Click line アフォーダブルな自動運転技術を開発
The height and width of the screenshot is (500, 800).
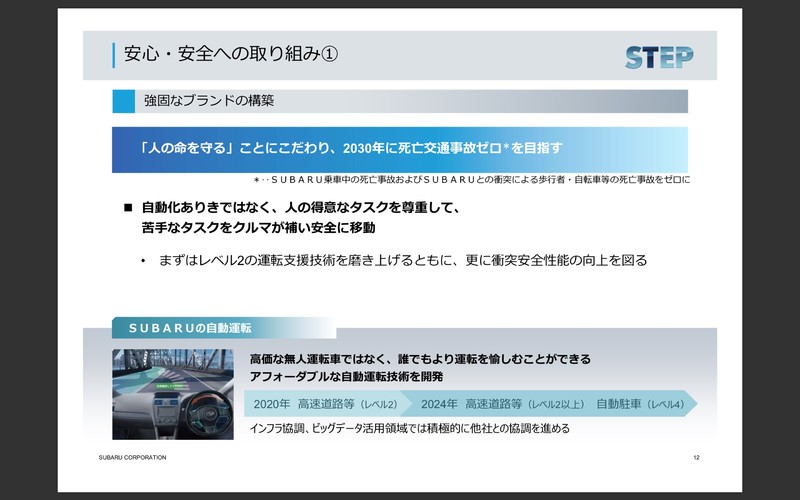tap(346, 377)
